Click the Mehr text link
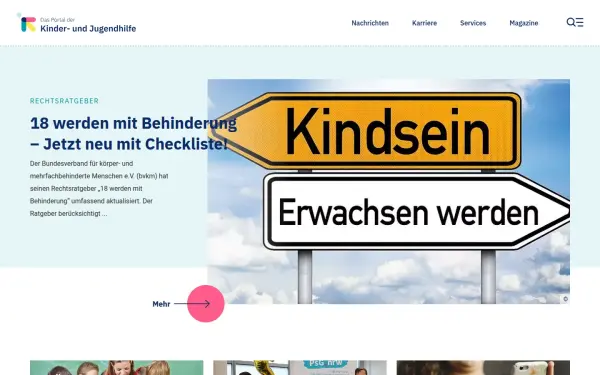Viewport: 600px width, 375px height. click(x=161, y=304)
